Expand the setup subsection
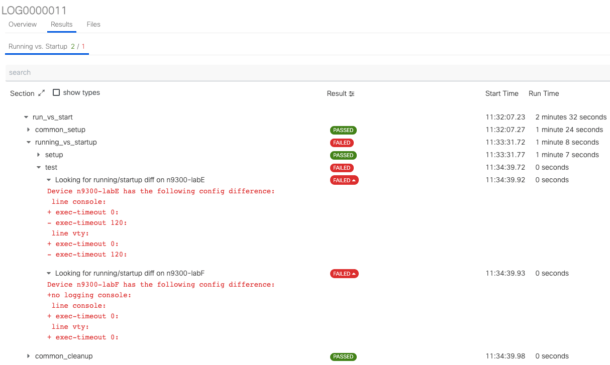Image resolution: width=610 pixels, height=365 pixels. [x=38, y=154]
